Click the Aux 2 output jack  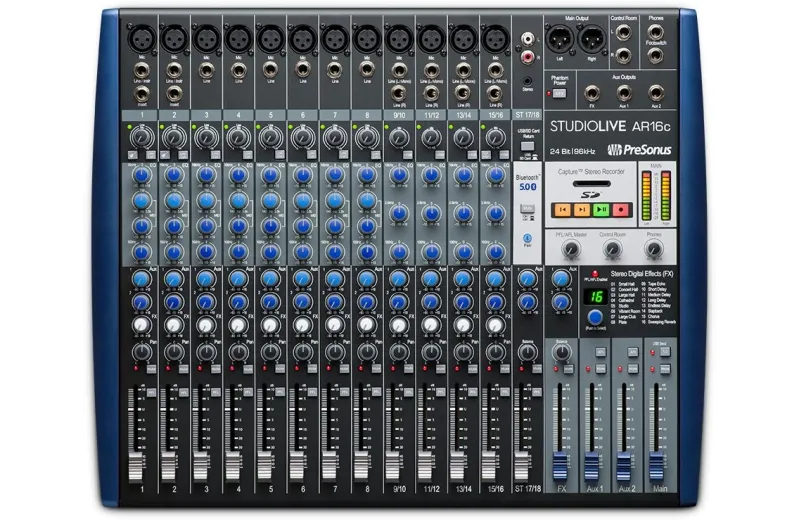pos(656,93)
